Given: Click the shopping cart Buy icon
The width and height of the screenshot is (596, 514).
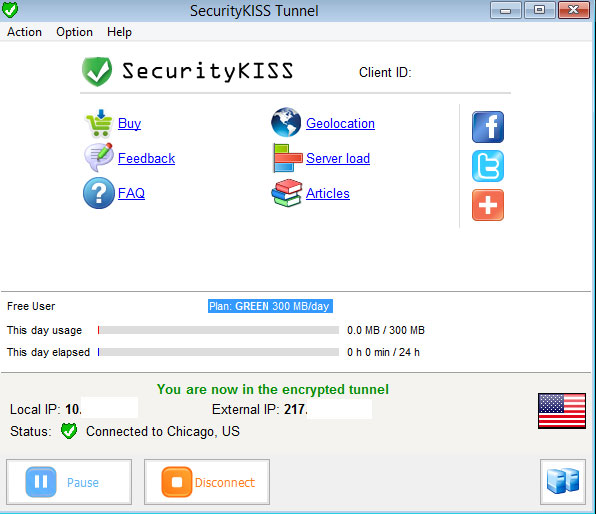Looking at the screenshot, I should pyautogui.click(x=99, y=123).
